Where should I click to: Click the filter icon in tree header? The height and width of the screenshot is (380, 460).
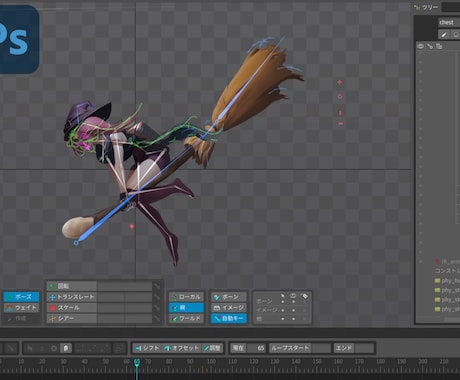pos(439,46)
